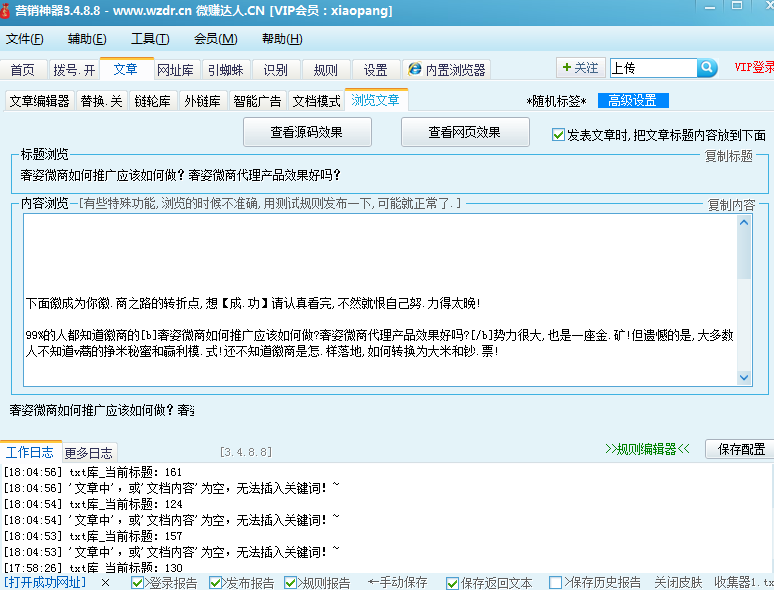The image size is (774, 590).
Task: Switch to the 引蜘蛛 tab
Action: click(x=226, y=70)
